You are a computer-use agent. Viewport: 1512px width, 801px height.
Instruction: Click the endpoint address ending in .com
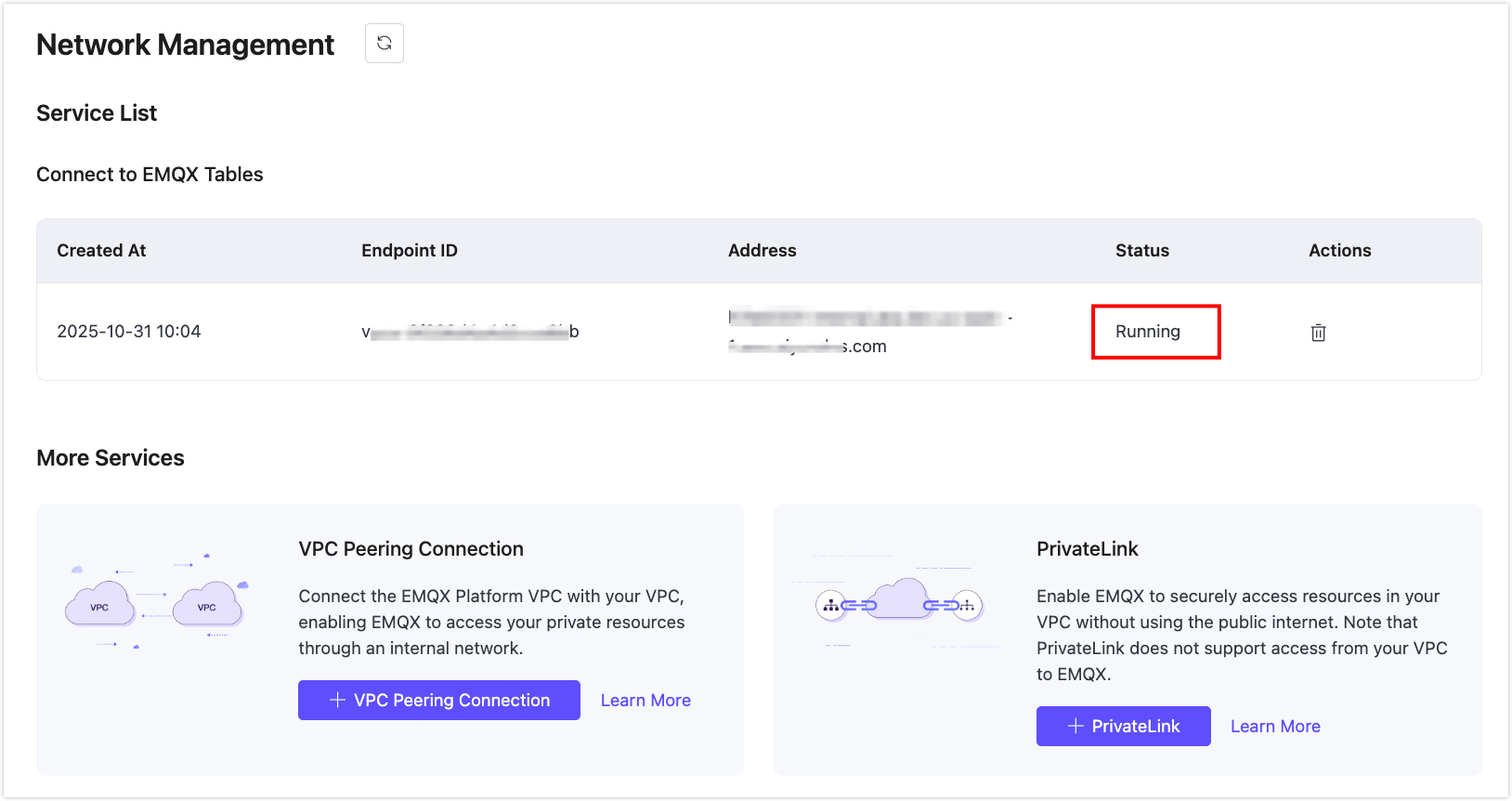868,332
